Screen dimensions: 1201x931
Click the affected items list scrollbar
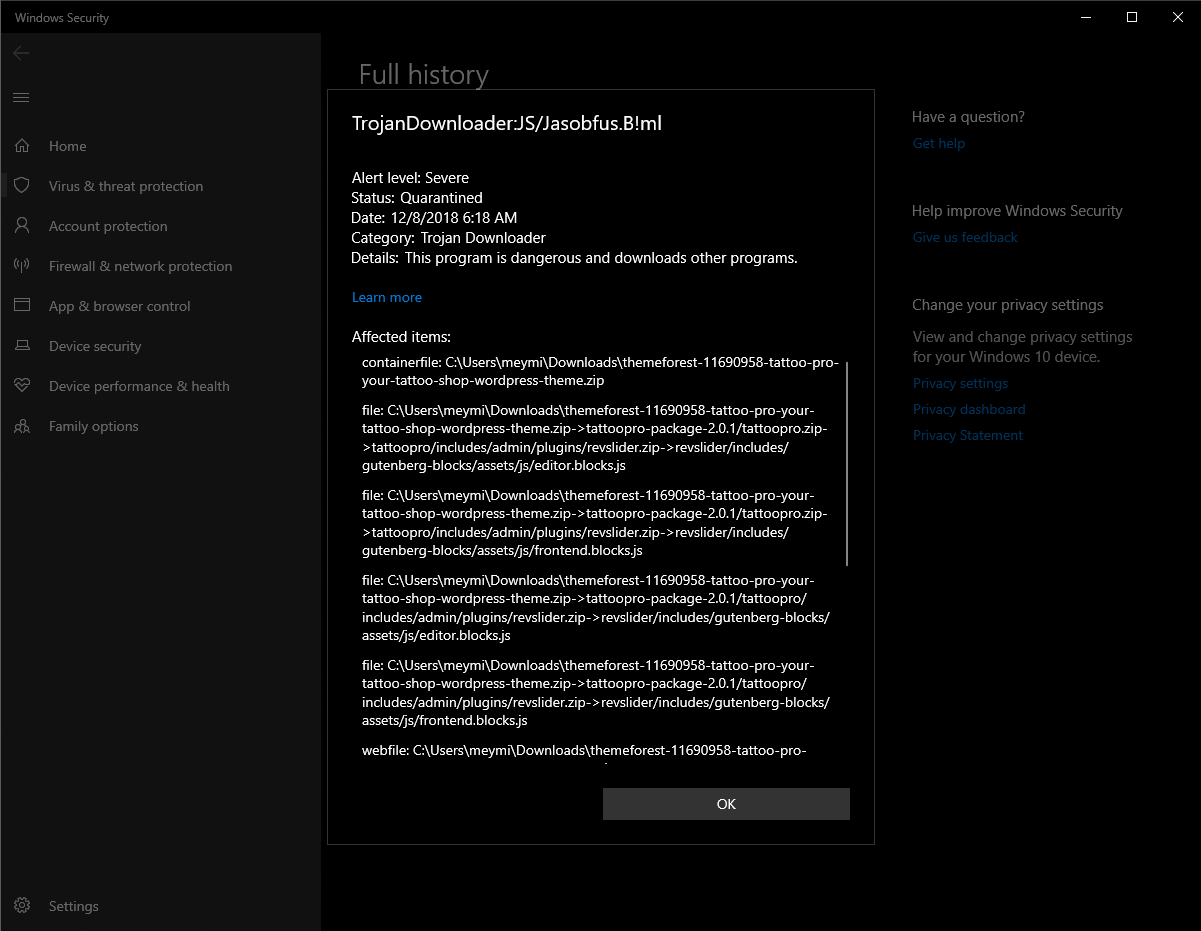tap(847, 464)
